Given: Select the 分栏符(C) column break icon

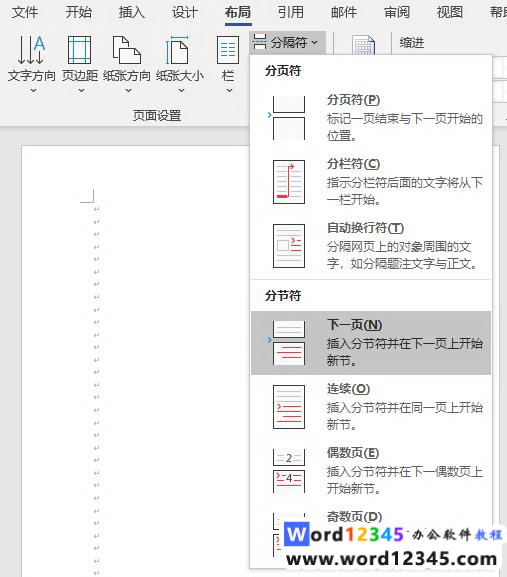Looking at the screenshot, I should 289,182.
